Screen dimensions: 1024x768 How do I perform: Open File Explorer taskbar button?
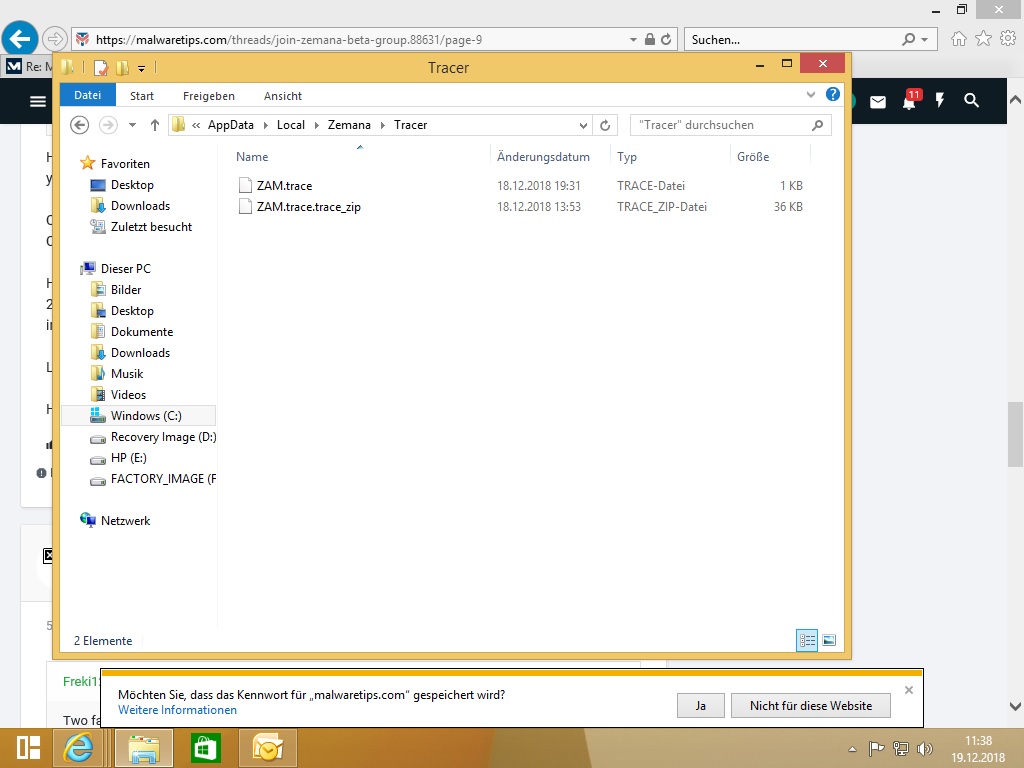tap(144, 748)
